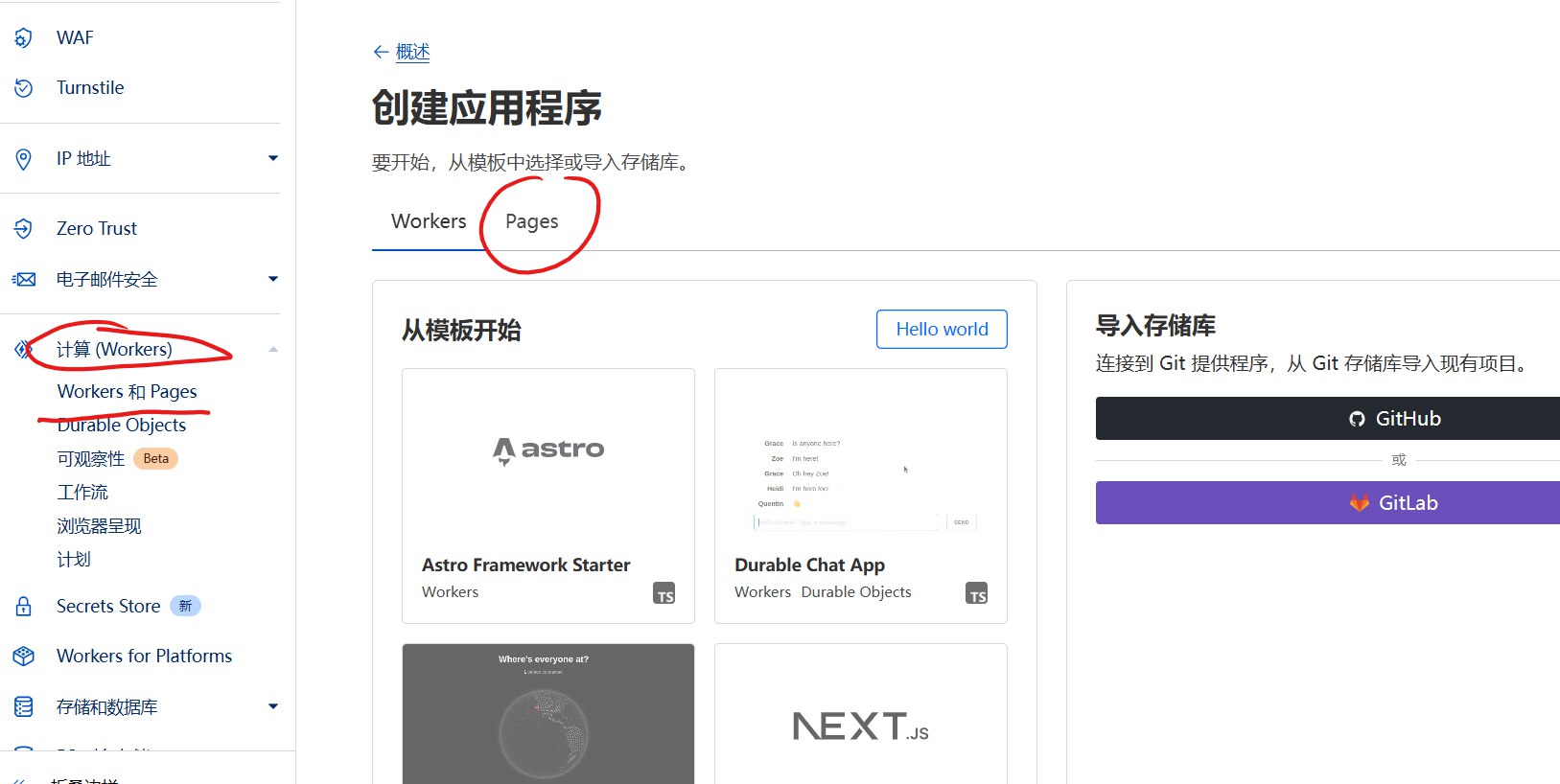Select the Astro Framework Starter template card
The image size is (1560, 784).
click(x=548, y=496)
